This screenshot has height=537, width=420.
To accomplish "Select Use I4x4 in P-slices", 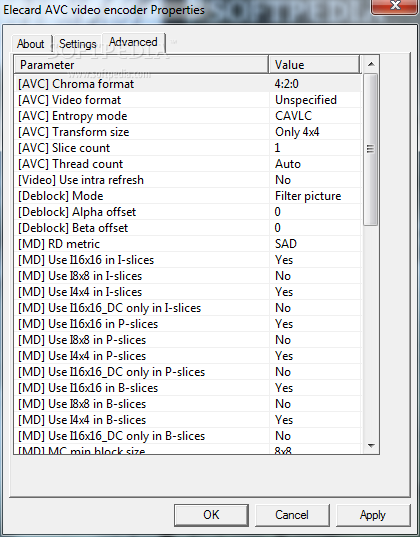I will tap(188, 356).
